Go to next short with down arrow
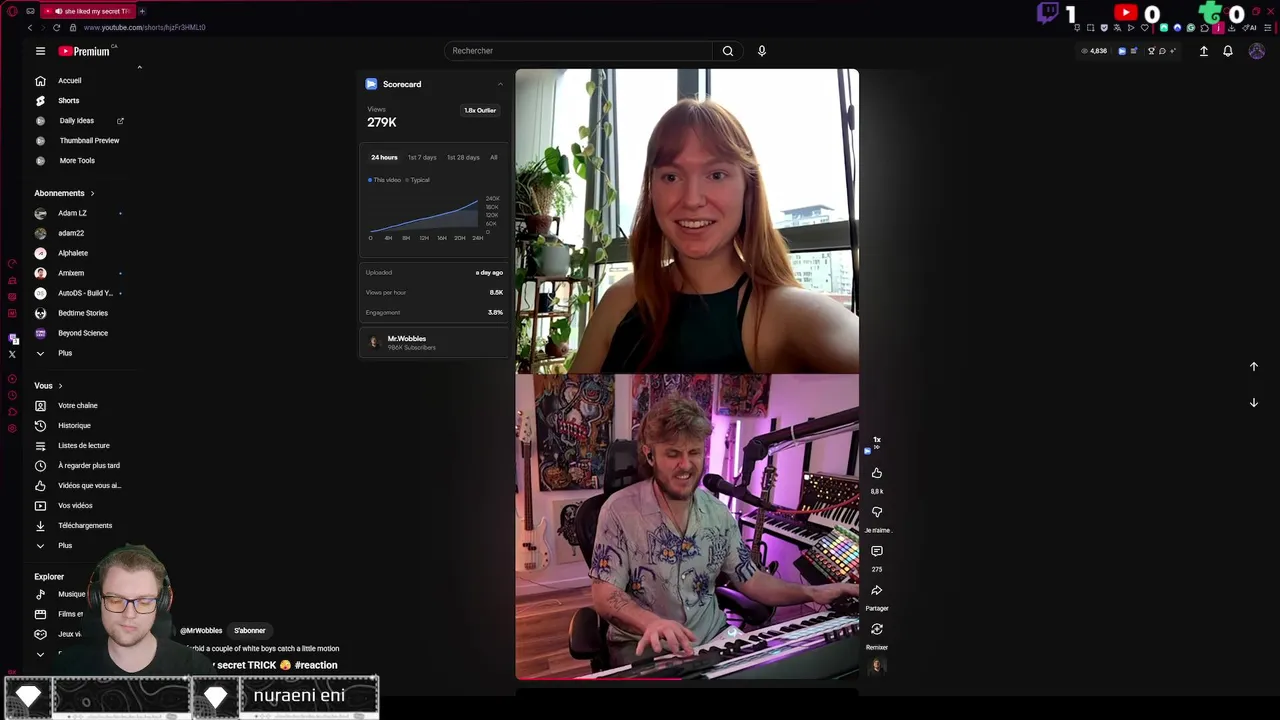This screenshot has width=1280, height=720. tap(1254, 402)
